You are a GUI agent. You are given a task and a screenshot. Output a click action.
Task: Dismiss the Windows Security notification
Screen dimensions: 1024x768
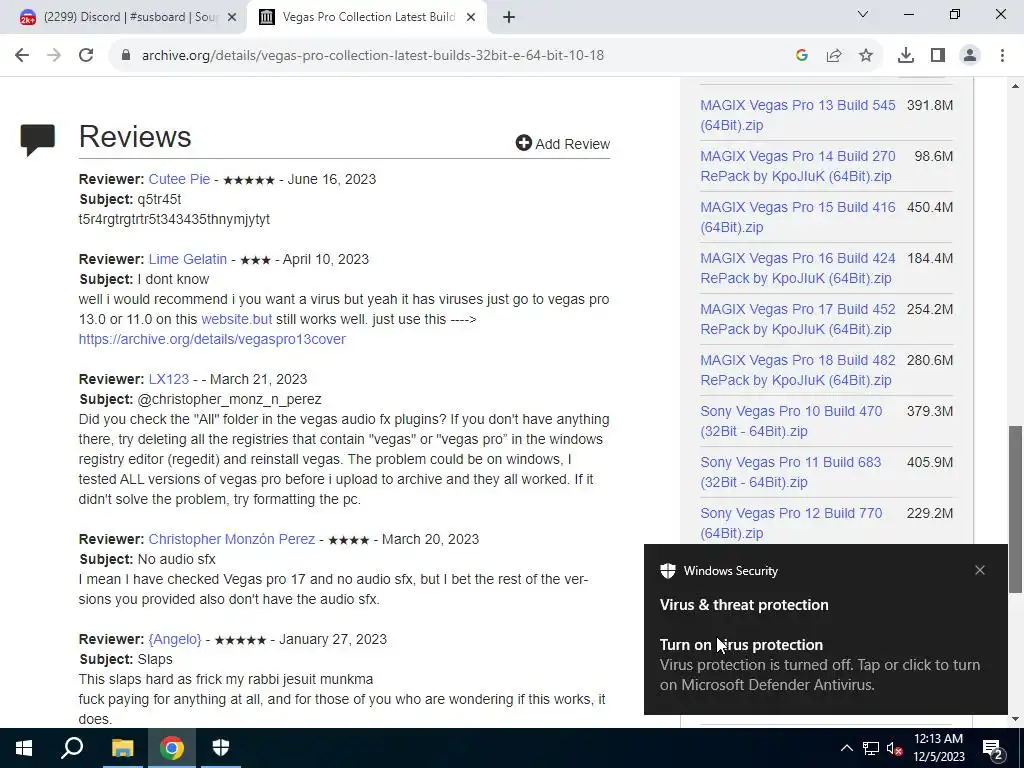click(980, 570)
